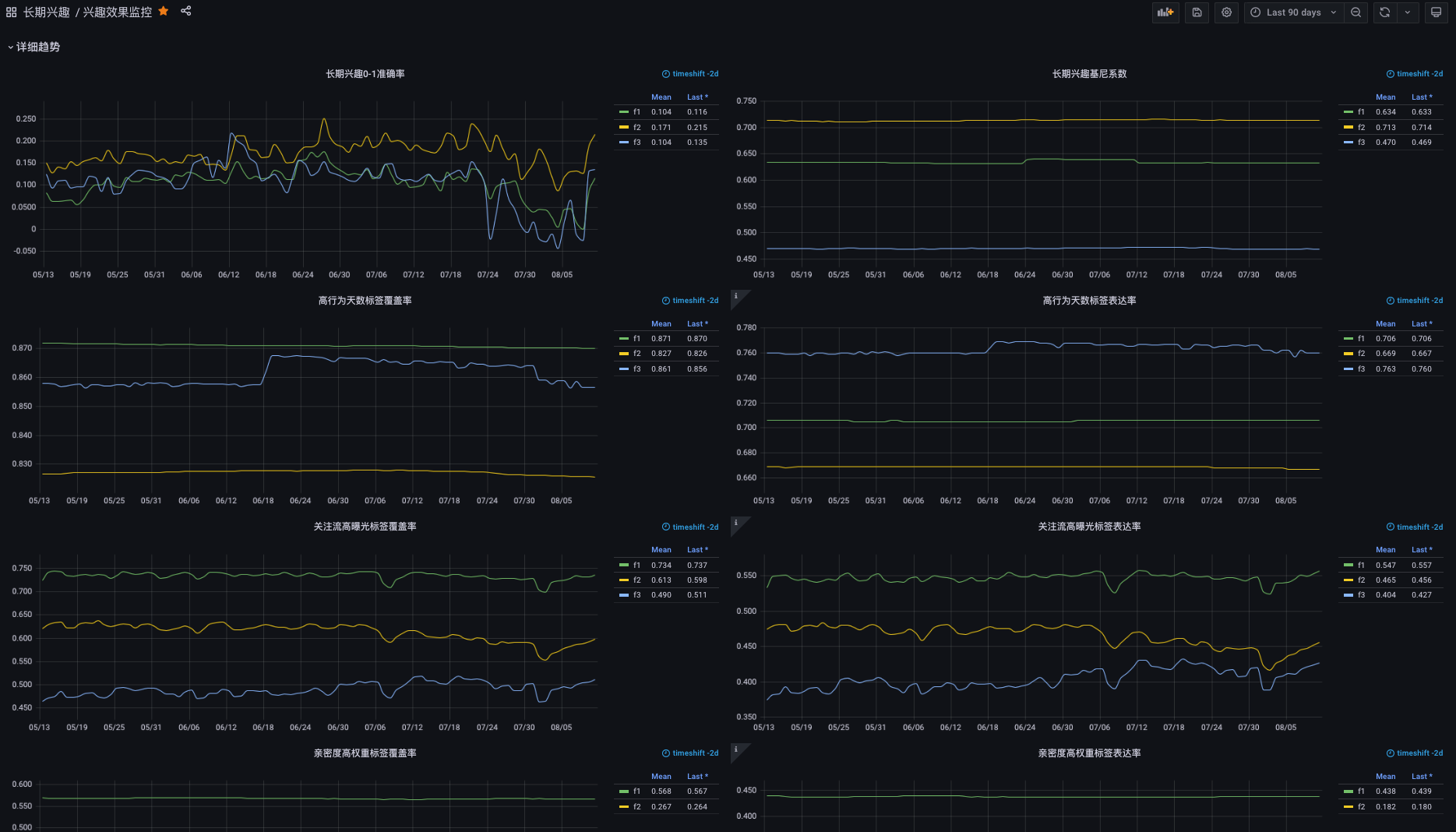Star this dashboard as favorite
This screenshot has width=1456, height=832.
coord(164,12)
